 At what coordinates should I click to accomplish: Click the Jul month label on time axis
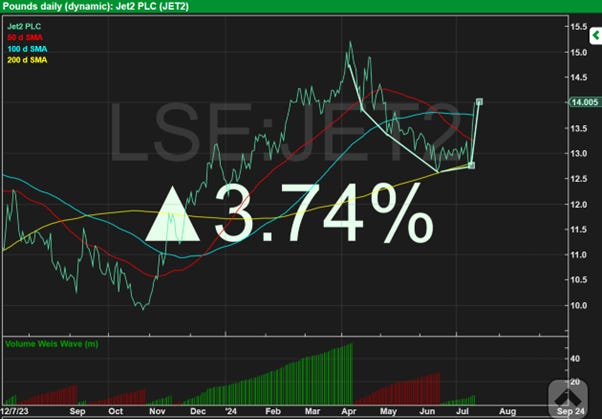coord(463,411)
